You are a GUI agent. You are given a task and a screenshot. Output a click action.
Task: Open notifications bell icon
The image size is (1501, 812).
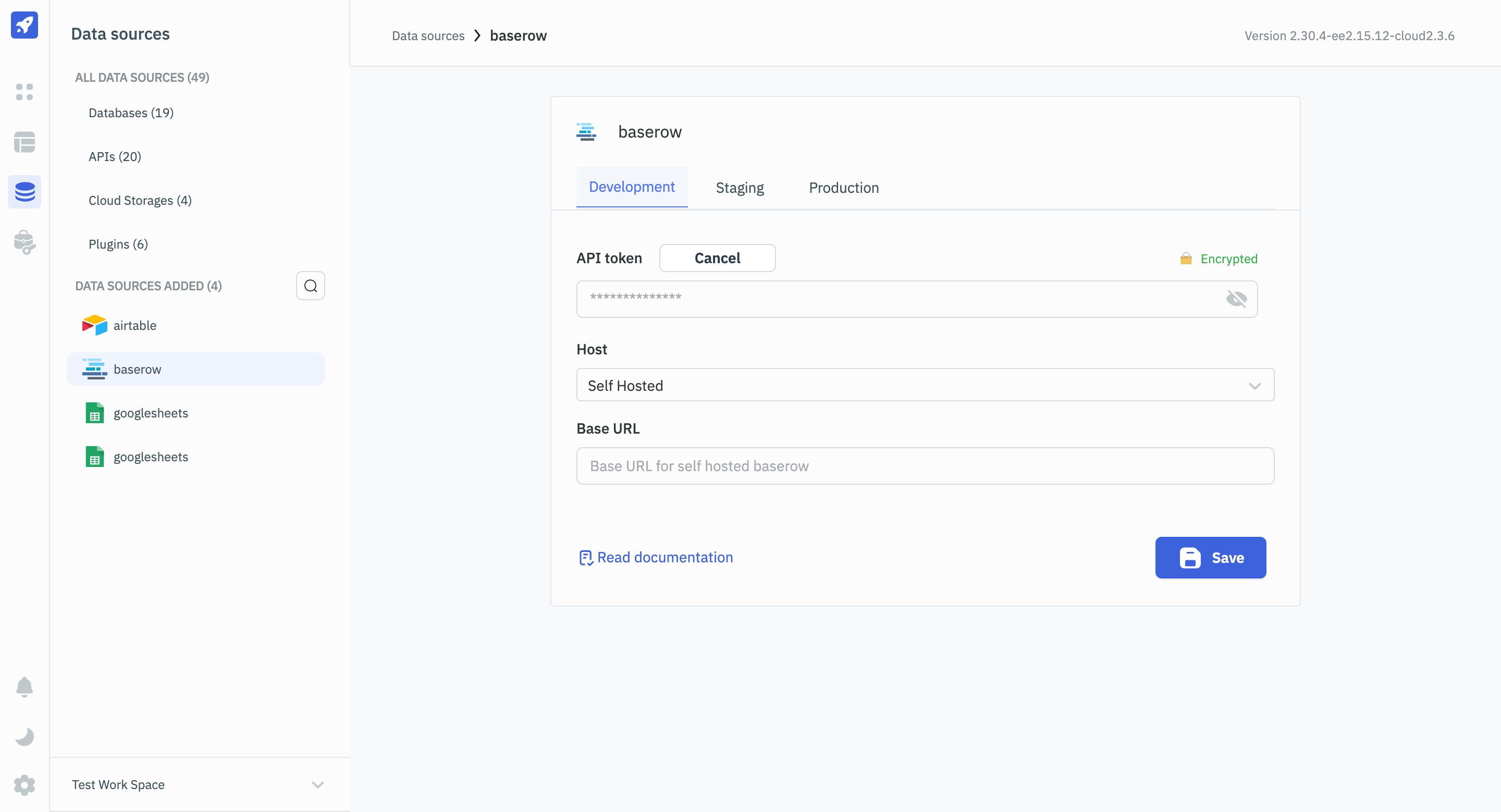pos(24,687)
